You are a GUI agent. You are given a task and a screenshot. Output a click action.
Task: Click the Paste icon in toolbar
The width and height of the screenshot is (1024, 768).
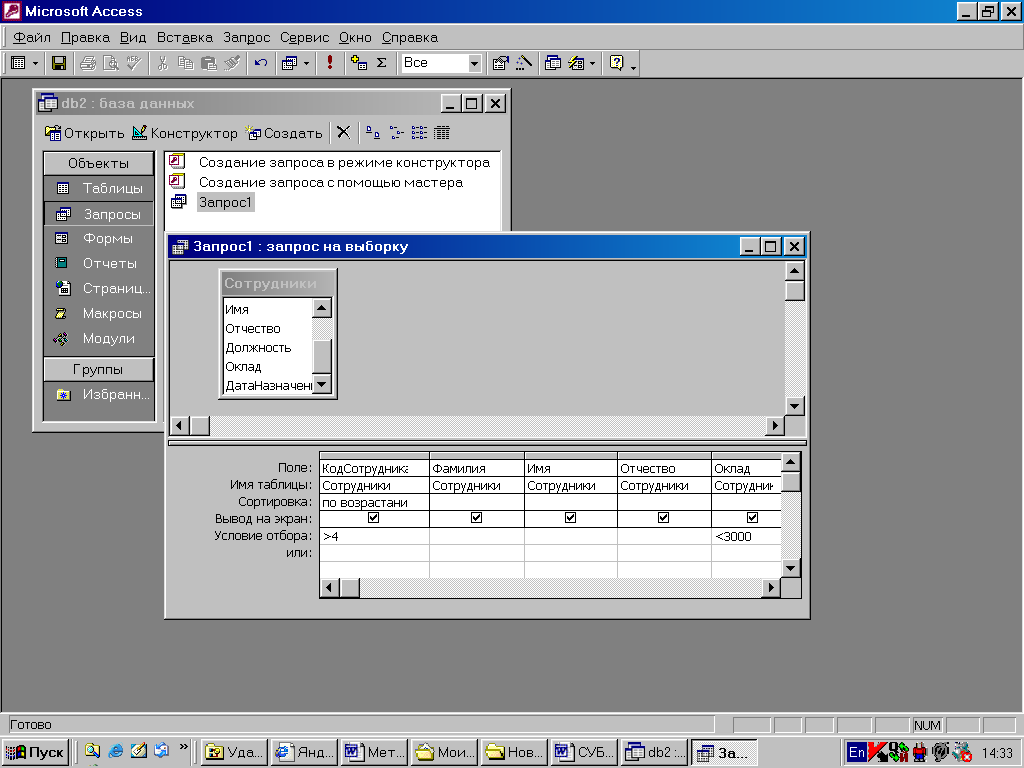[208, 63]
